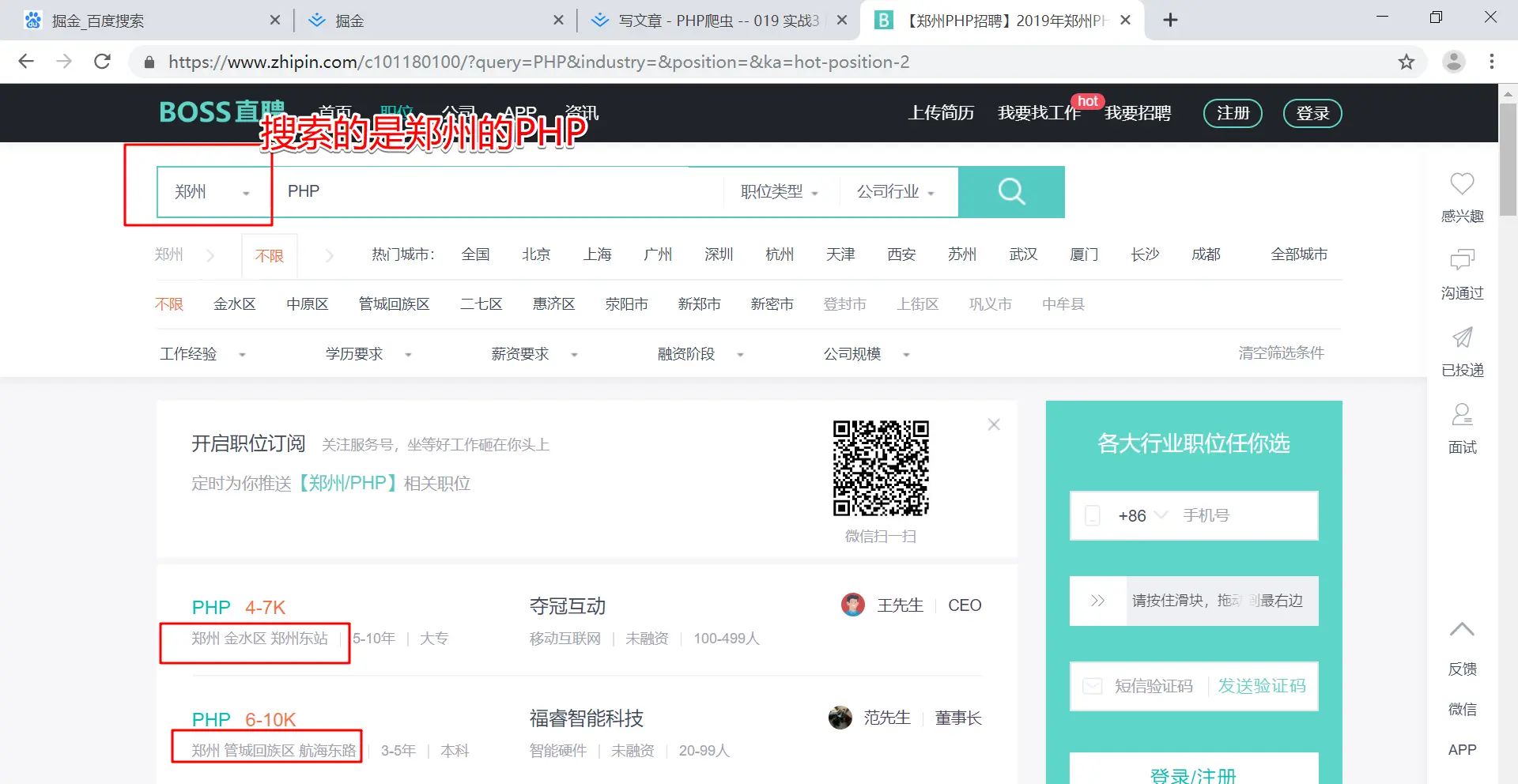Click 发送验证码 link
This screenshot has height=784, width=1518.
[x=1262, y=686]
